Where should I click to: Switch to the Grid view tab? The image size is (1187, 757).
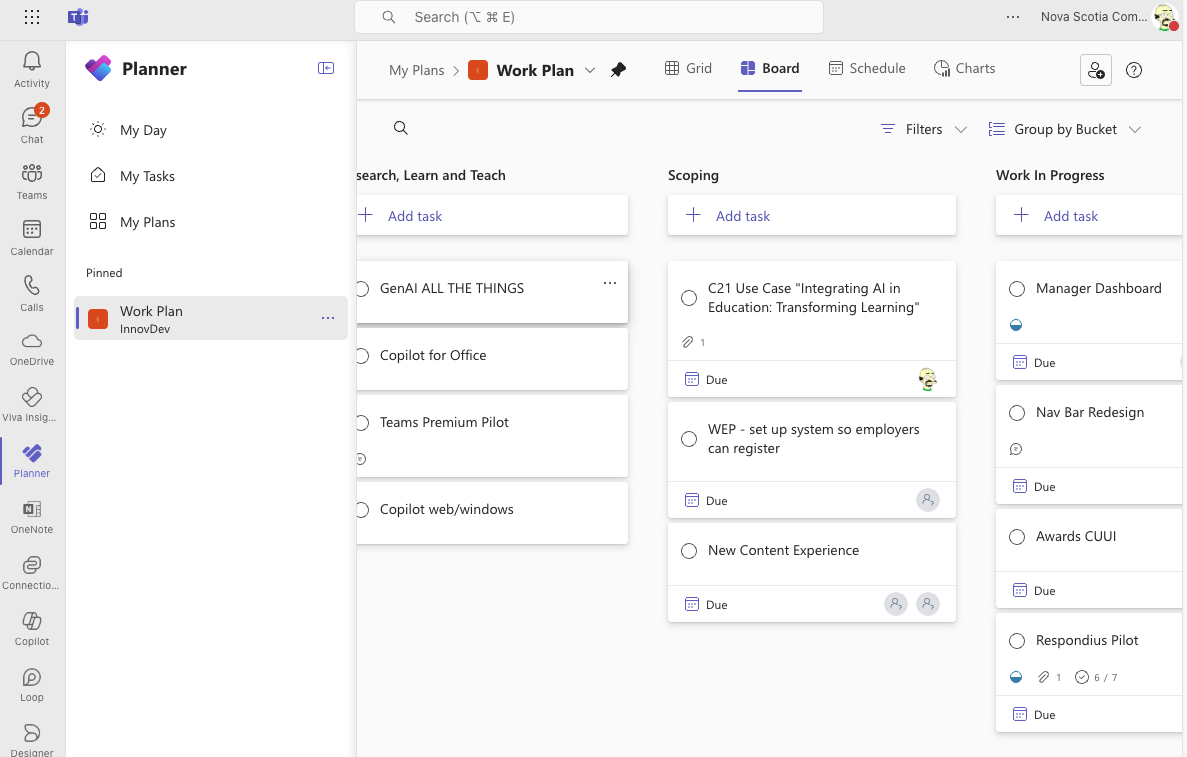click(688, 68)
